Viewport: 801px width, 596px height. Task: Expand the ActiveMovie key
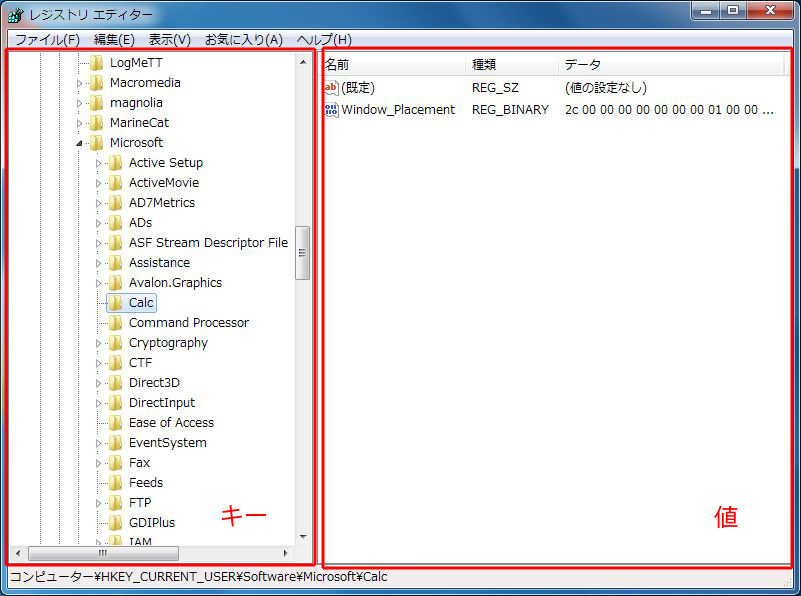(98, 183)
